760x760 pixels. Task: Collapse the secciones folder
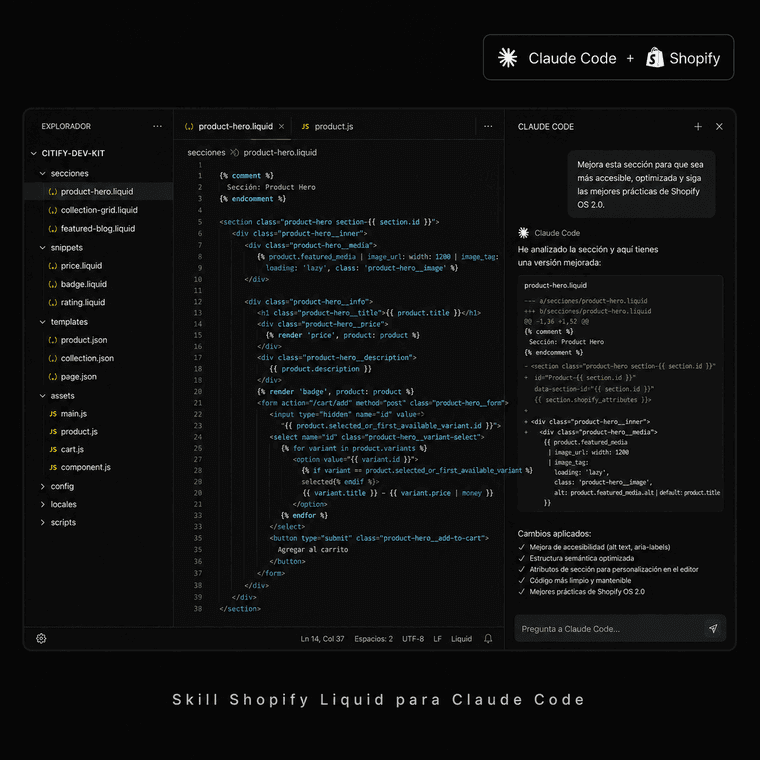[x=43, y=174]
